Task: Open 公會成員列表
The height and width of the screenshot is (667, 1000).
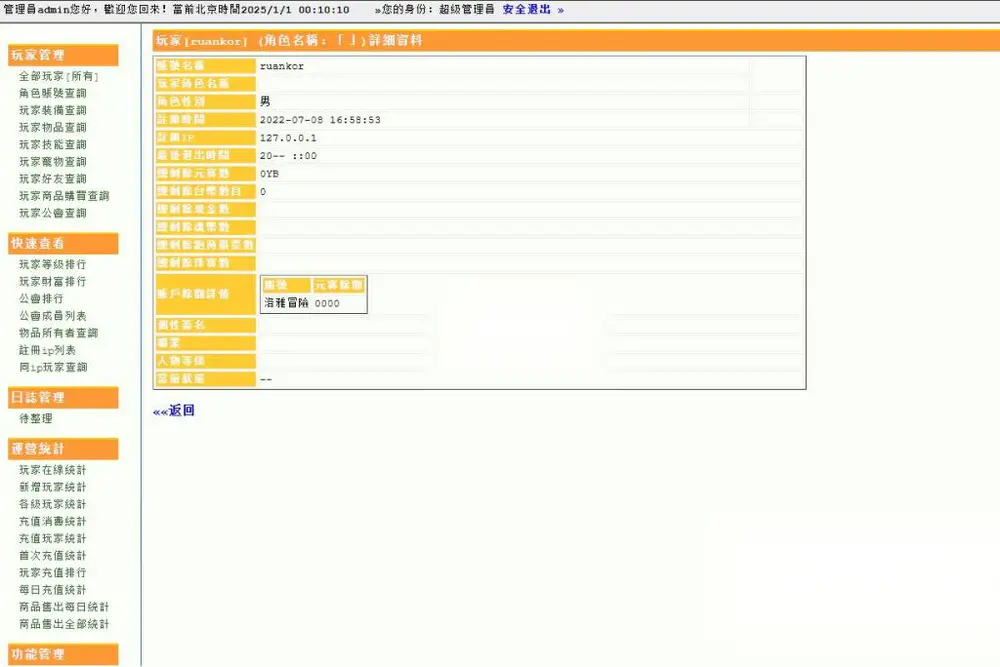Action: [x=53, y=316]
